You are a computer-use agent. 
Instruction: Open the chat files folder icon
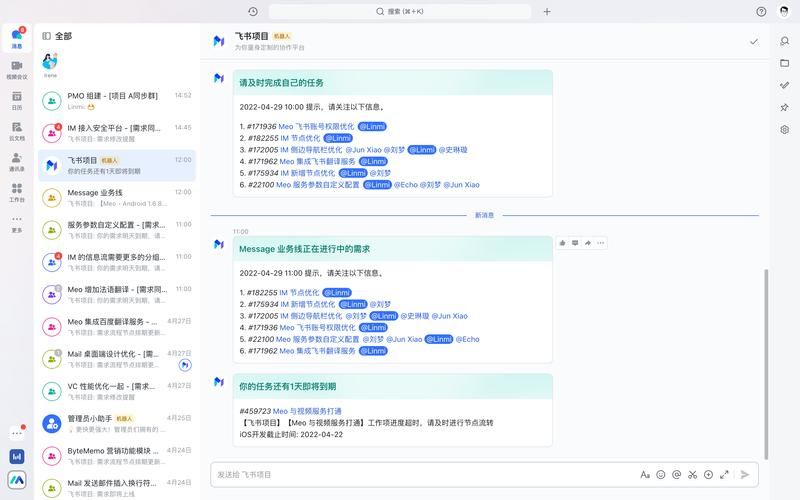pos(784,63)
